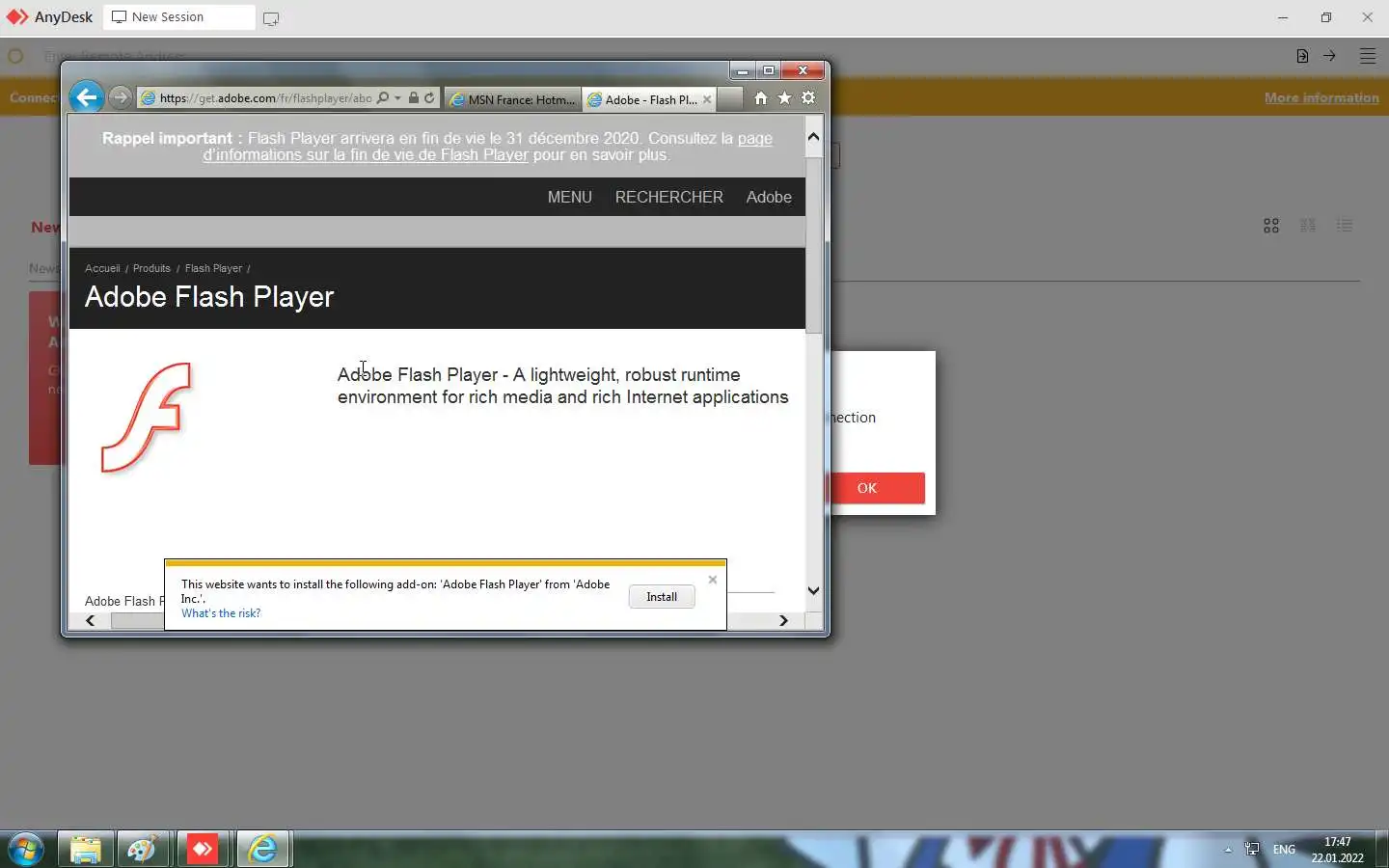This screenshot has width=1389, height=868.
Task: Click RECHERCHER on the Adobe page
Action: (669, 197)
